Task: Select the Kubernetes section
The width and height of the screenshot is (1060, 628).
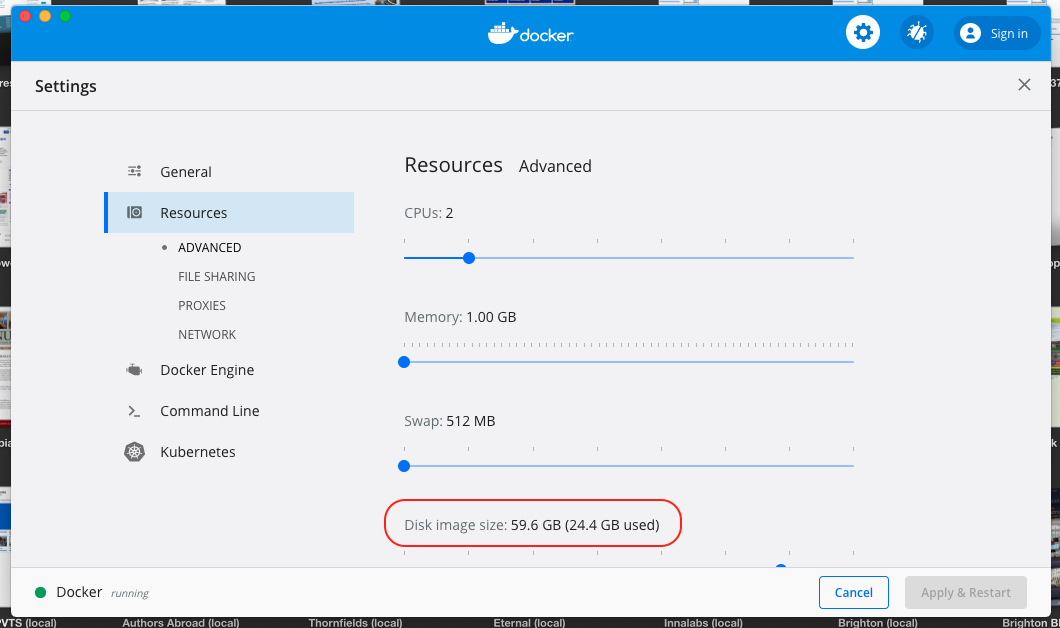Action: pyautogui.click(x=229, y=452)
